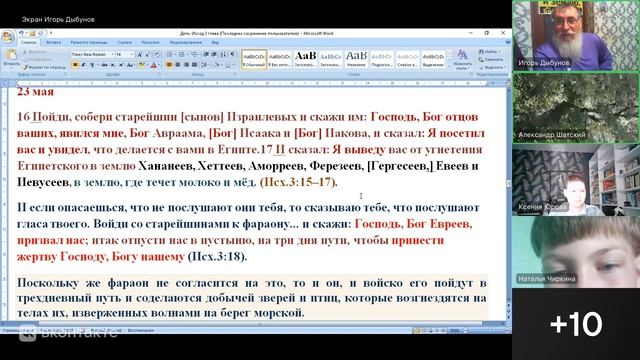Image resolution: width=640 pixels, height=360 pixels.
Task: Click the Find (Найти) button
Action: 489,52
